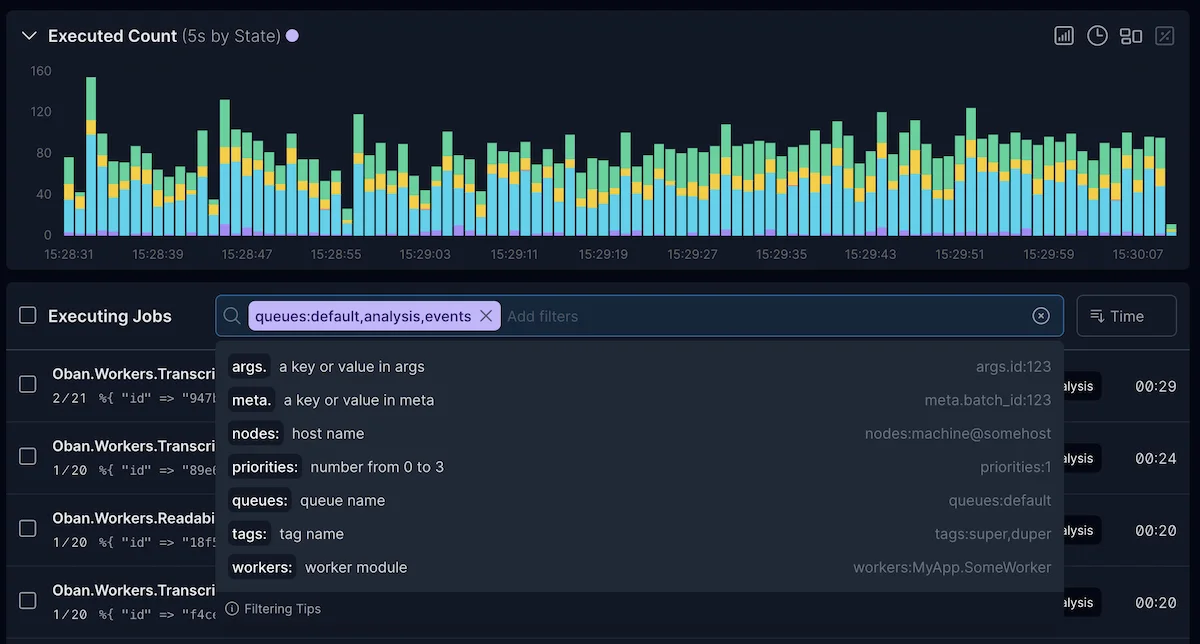Collapse the Executed Count panel
The height and width of the screenshot is (644, 1200).
(28, 35)
